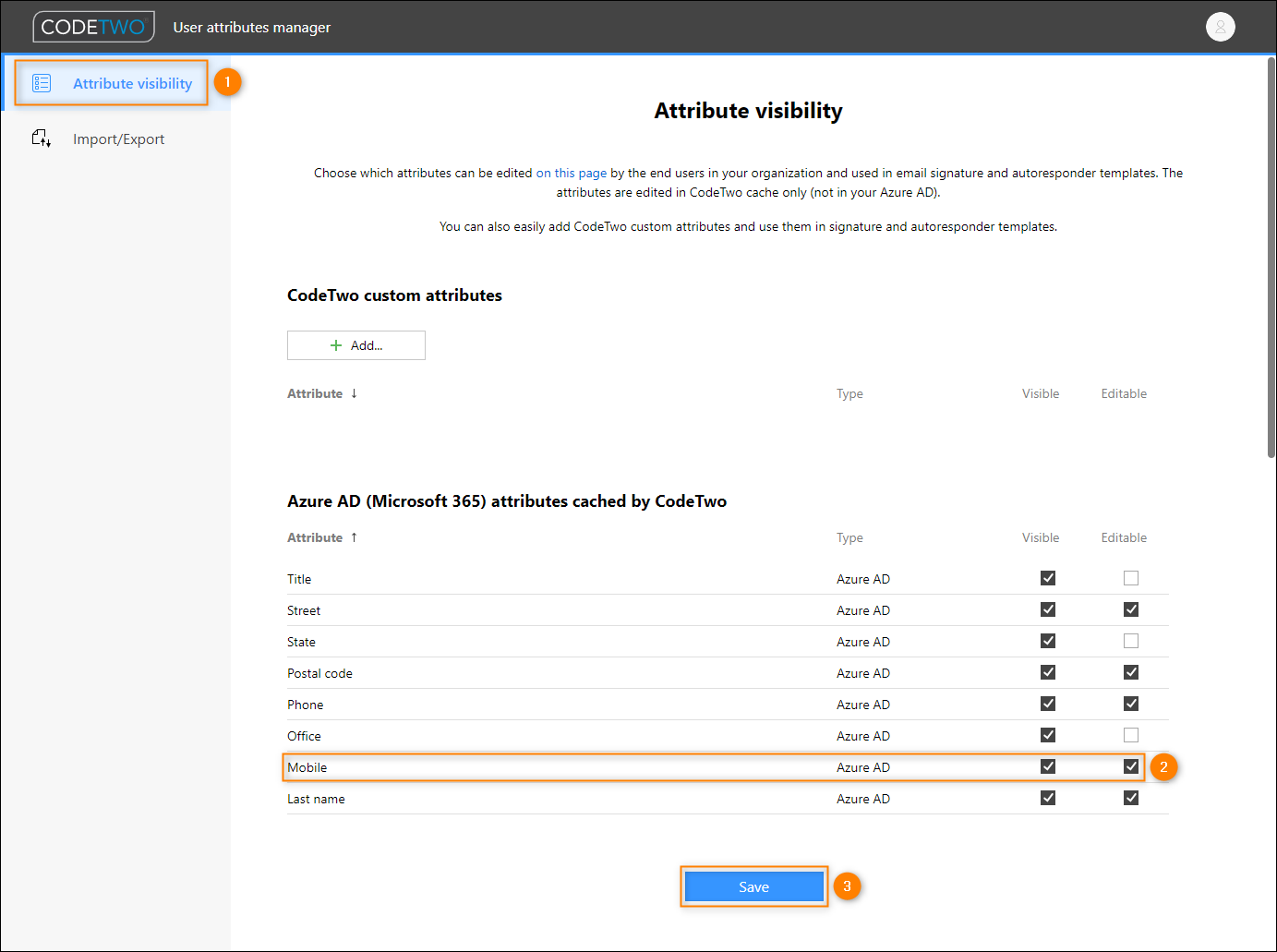
Task: Click 'Azure AD' type cell in Mobile row
Action: [x=863, y=767]
